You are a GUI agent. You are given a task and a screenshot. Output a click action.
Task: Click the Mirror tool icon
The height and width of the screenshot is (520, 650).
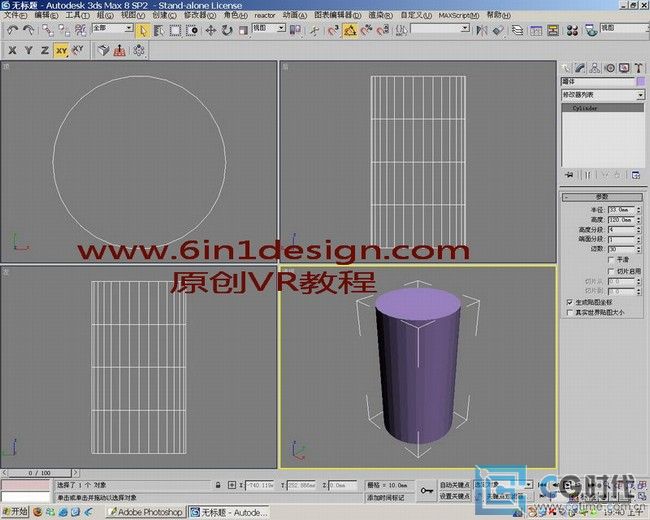tap(482, 30)
